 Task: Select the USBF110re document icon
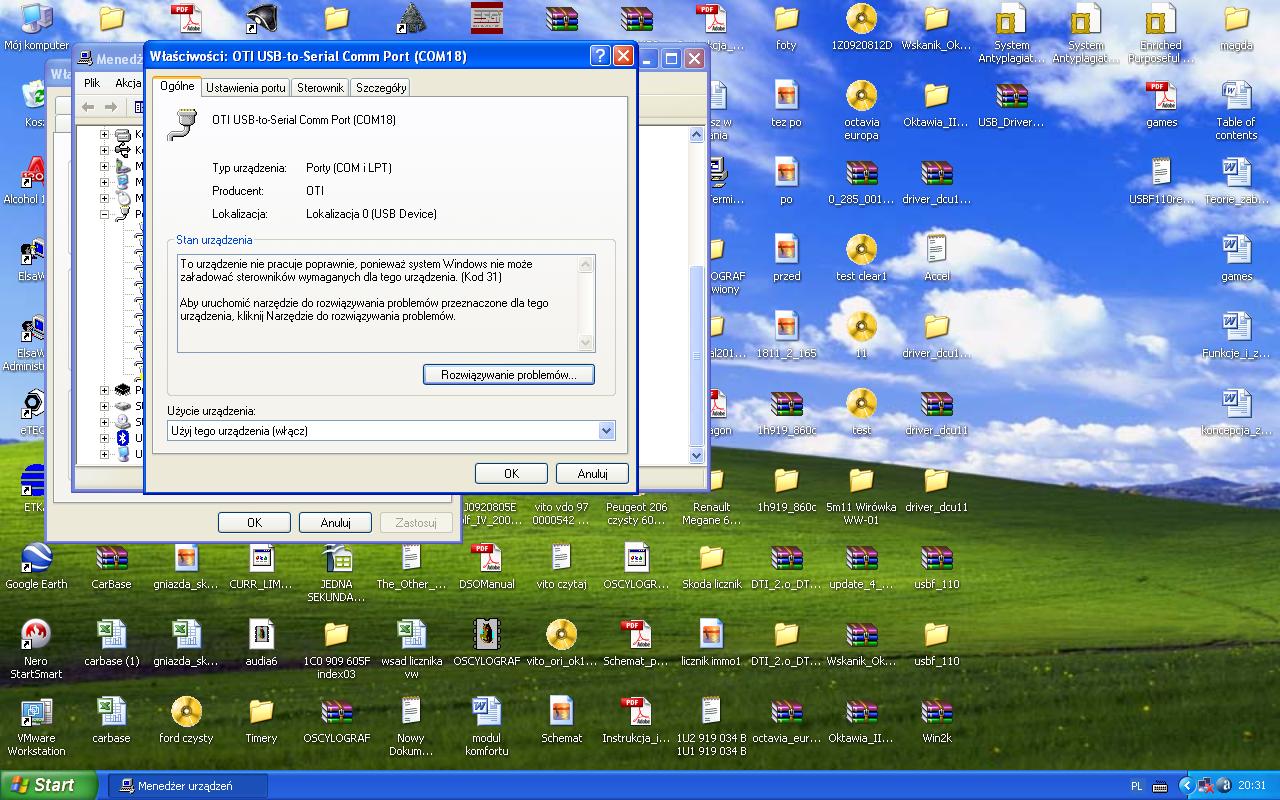pos(1161,180)
